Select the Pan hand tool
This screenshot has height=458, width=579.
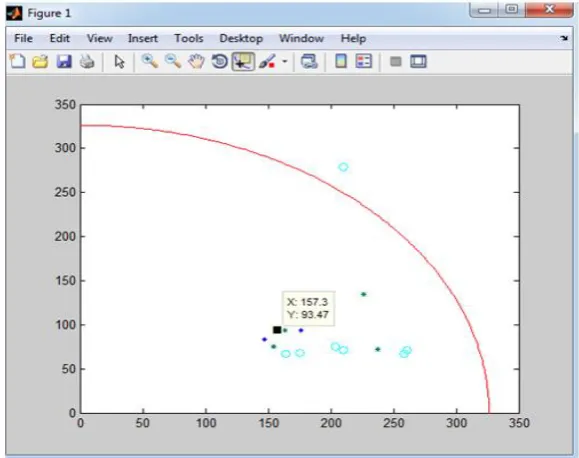[x=196, y=61]
